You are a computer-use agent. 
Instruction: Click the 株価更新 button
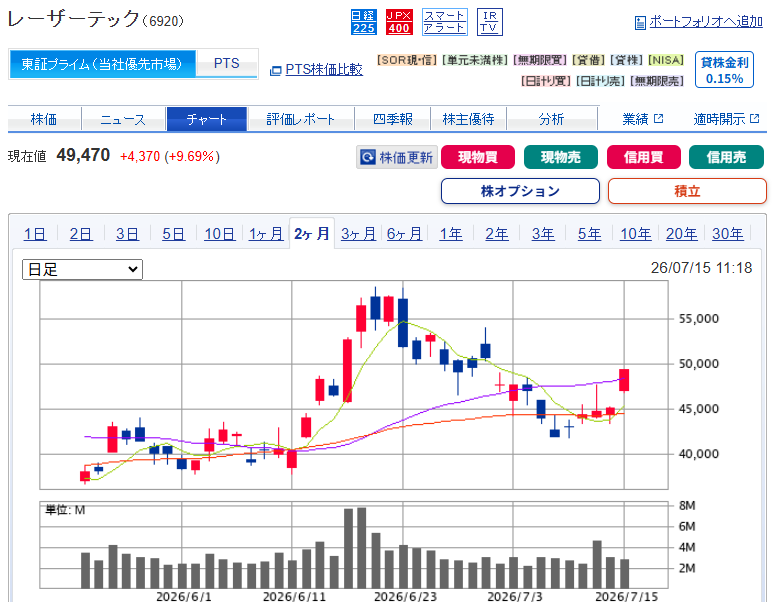(x=397, y=158)
